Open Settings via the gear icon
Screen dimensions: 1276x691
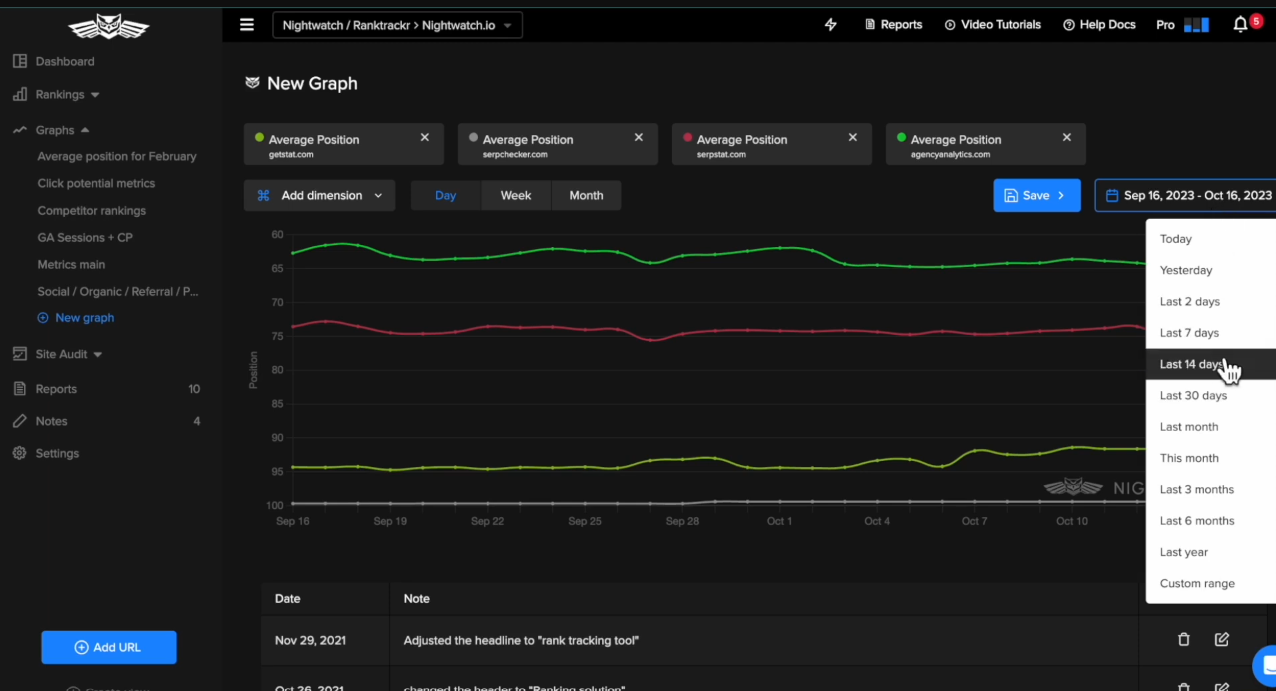coord(17,452)
